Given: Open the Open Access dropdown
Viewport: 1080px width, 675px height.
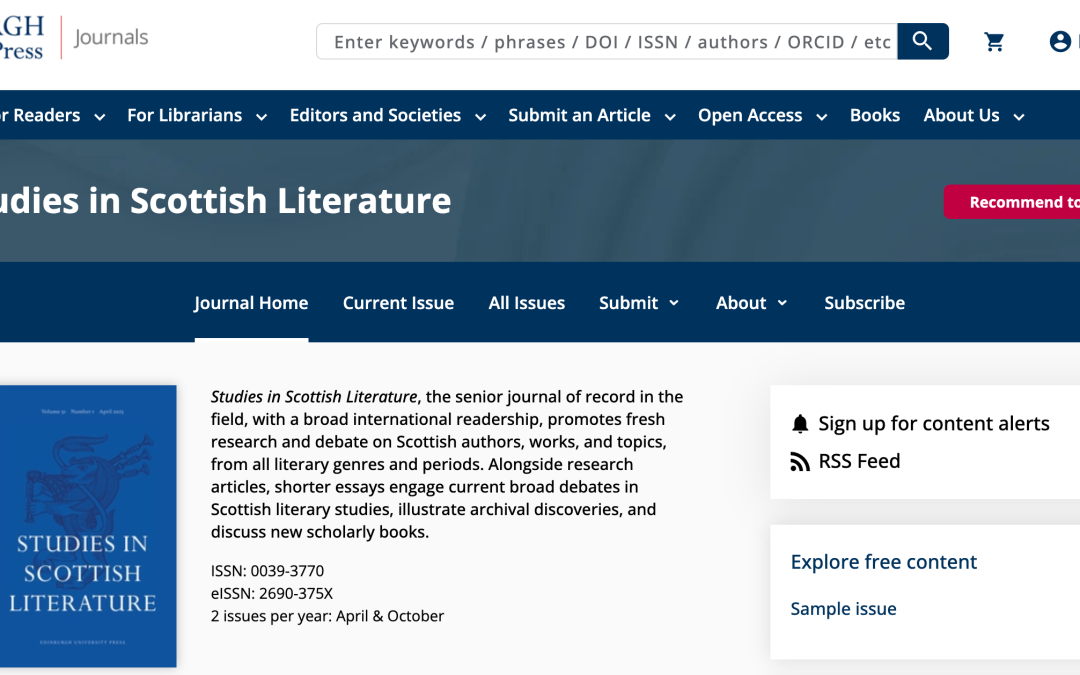Looking at the screenshot, I should 750,115.
